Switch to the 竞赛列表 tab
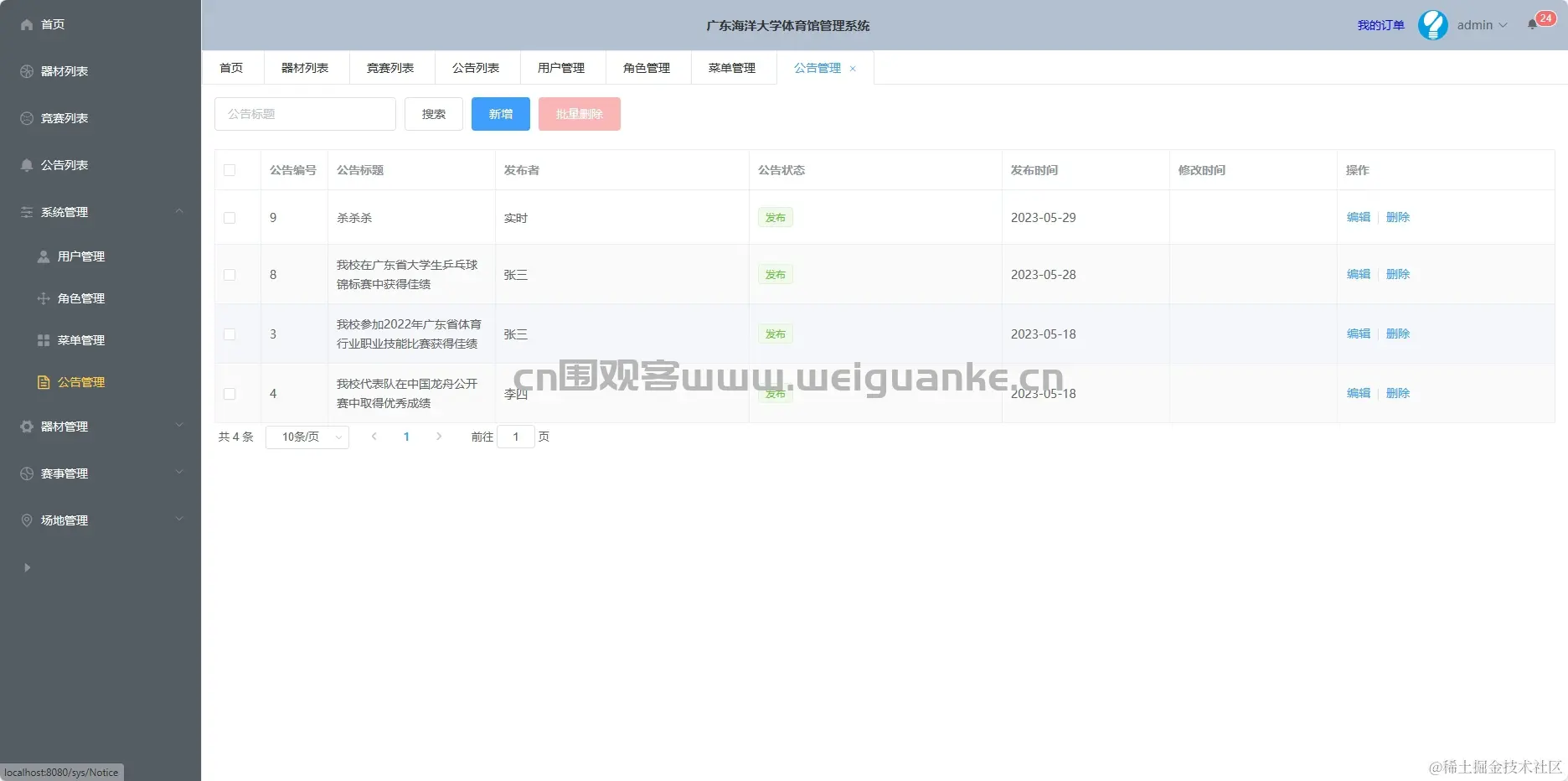Screen dimensions: 1568x781 point(390,68)
